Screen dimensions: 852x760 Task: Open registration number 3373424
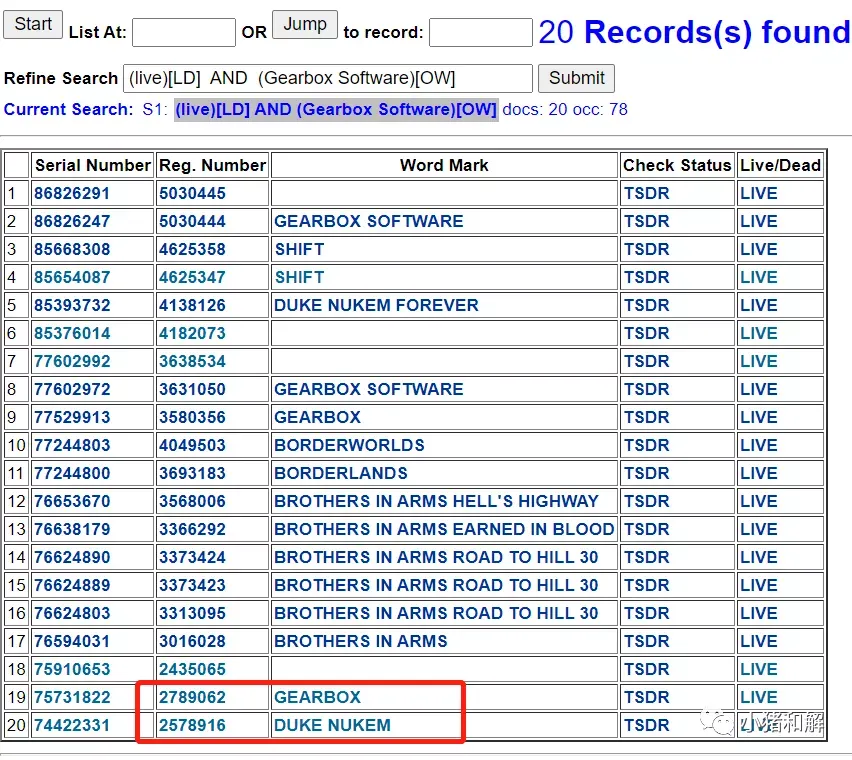(x=192, y=557)
